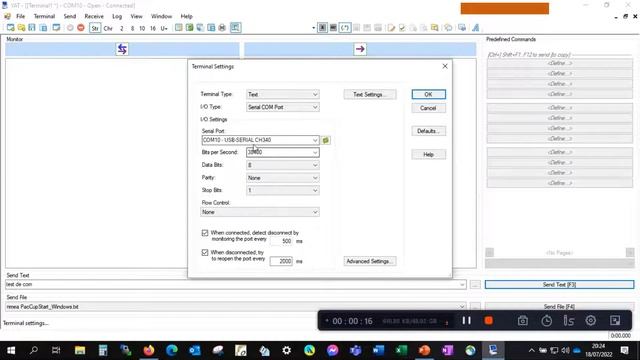
Task: Click the right arrow monitor panel icon
Action: (360, 49)
